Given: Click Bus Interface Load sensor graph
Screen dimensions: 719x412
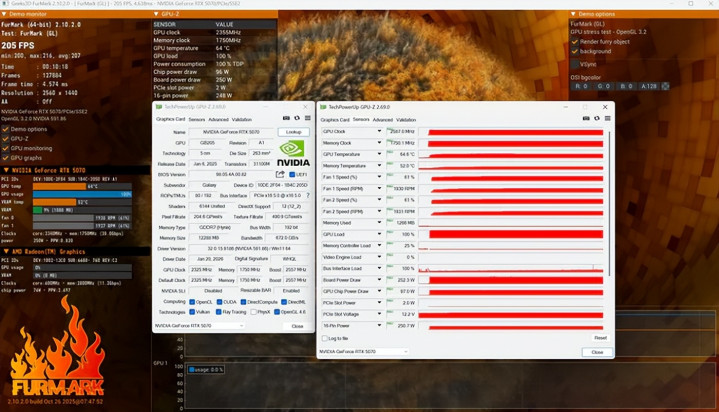Looking at the screenshot, I should [x=511, y=268].
